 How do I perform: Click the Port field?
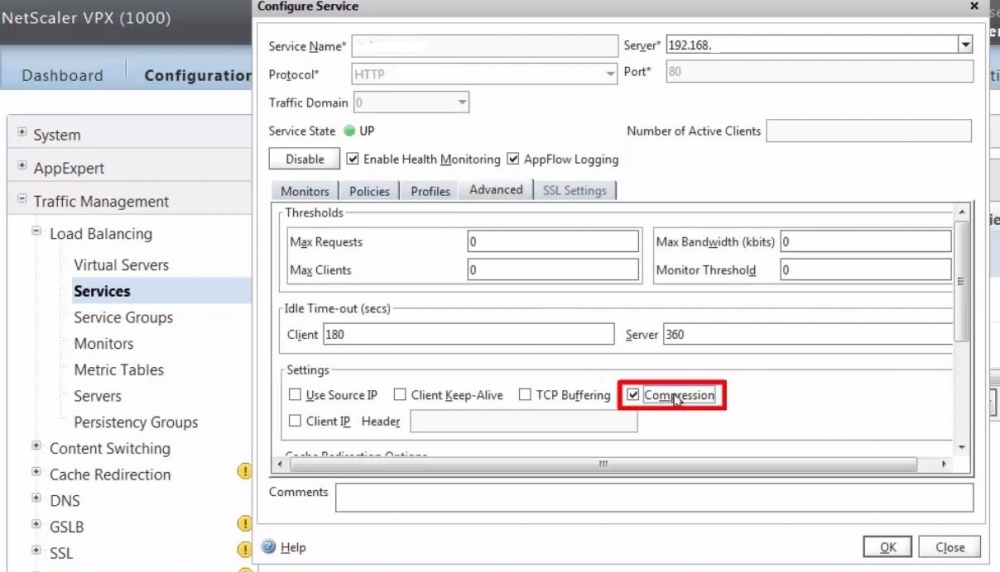tap(820, 71)
